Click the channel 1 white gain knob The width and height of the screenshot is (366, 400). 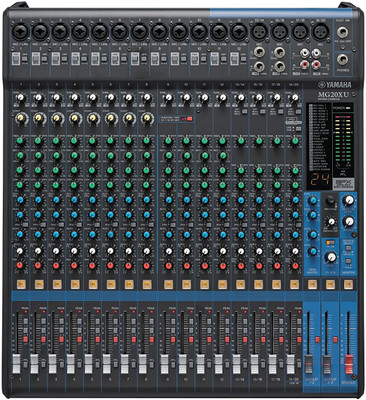pos(21,97)
